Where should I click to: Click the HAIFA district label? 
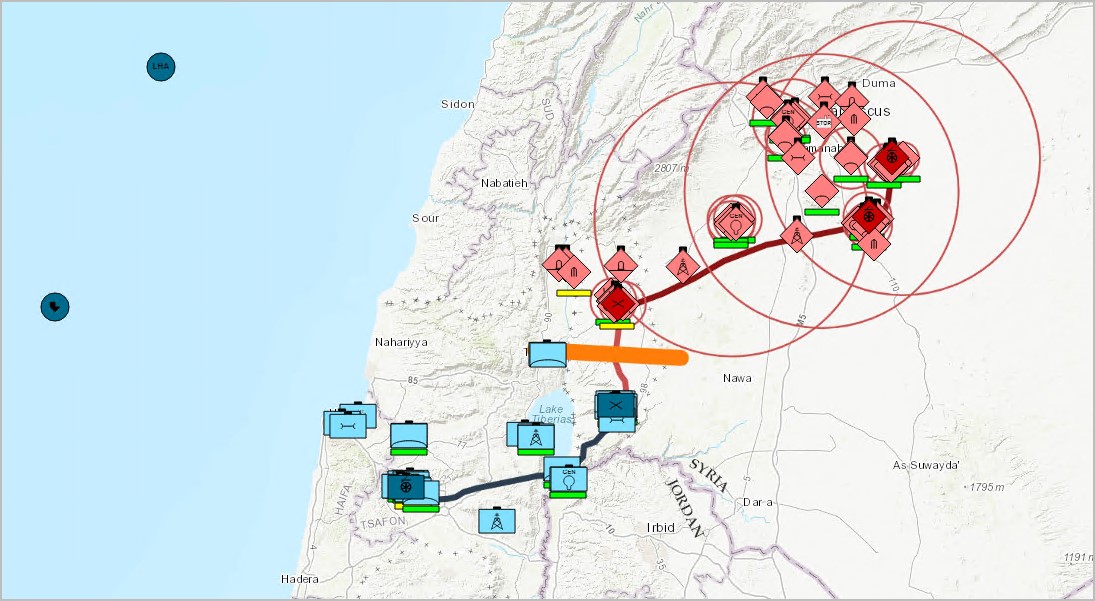coord(344,500)
